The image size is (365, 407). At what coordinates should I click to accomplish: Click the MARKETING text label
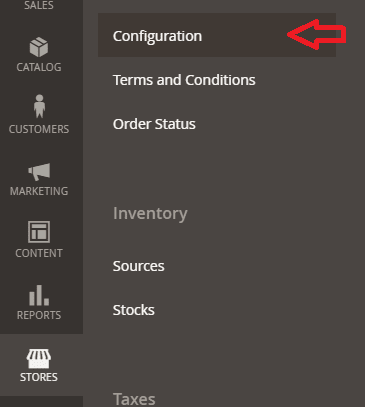click(39, 191)
